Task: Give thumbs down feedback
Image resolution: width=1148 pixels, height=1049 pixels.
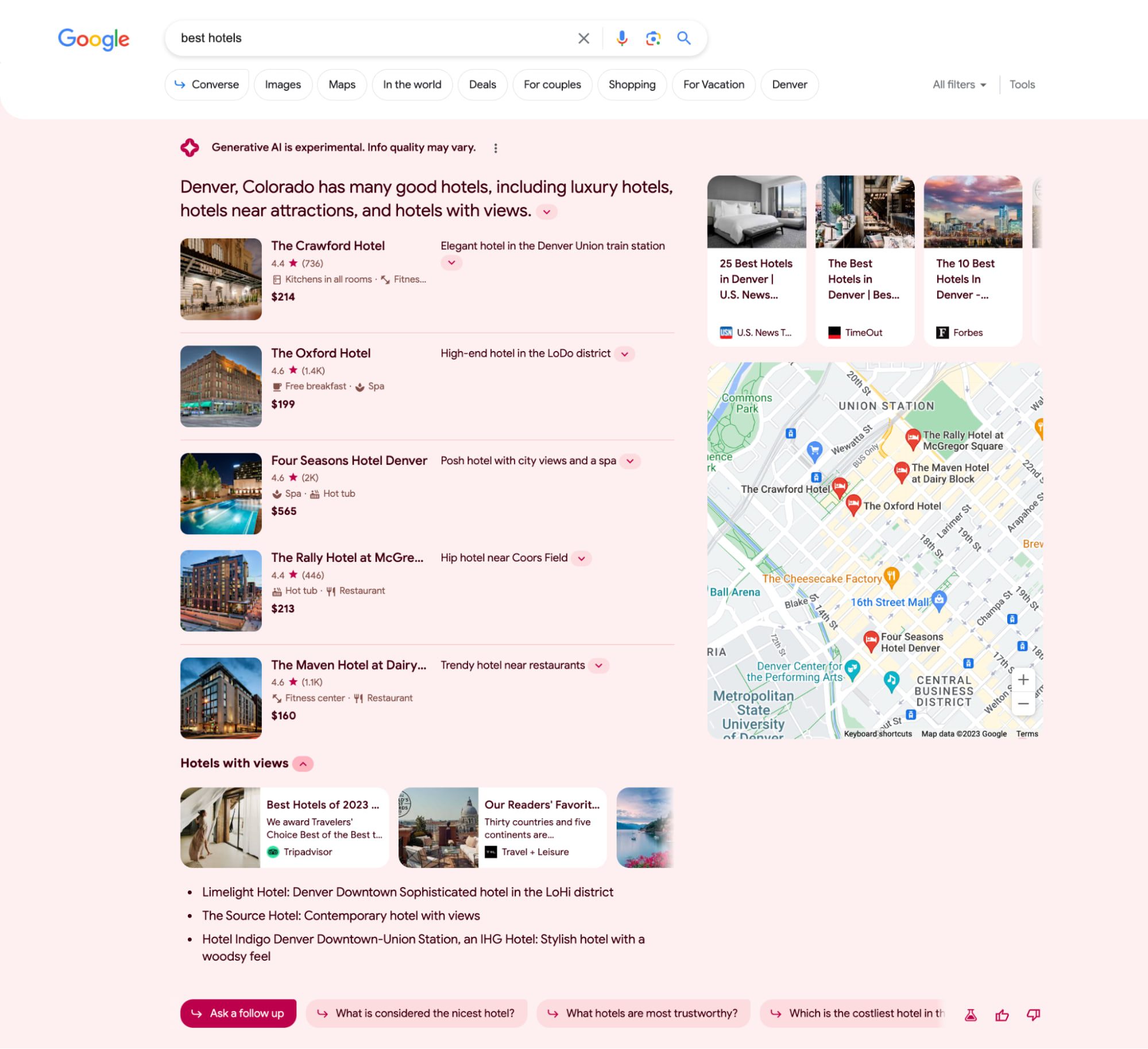Action: pos(1033,1015)
